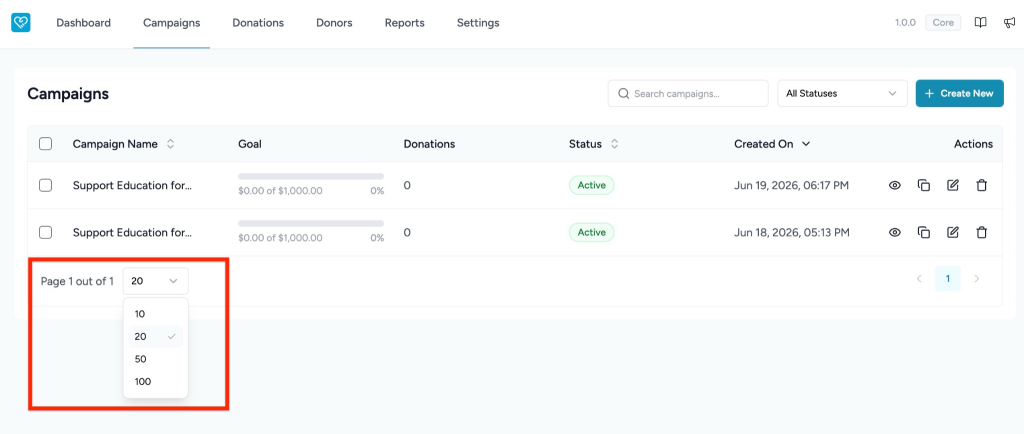Select the Jun 18 campaign checkbox
Viewport: 1024px width, 434px height.
[46, 232]
